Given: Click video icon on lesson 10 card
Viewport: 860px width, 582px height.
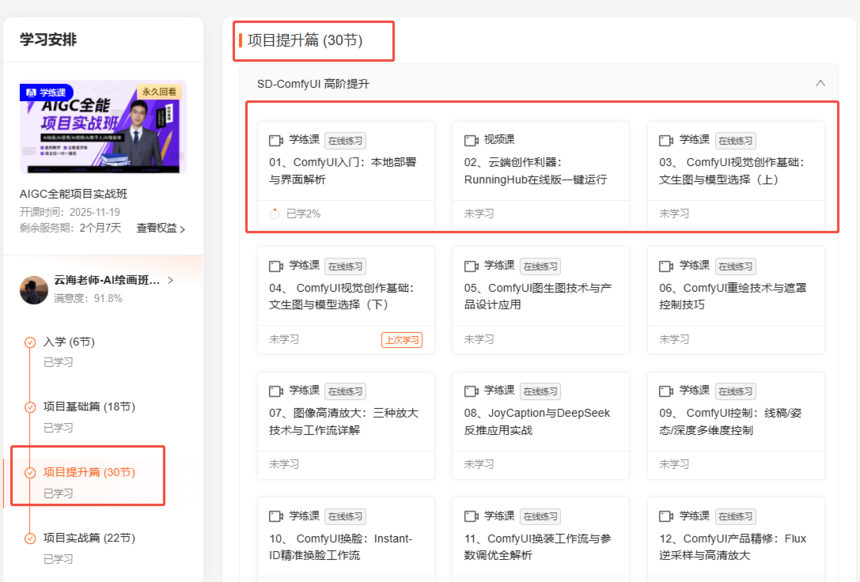Looking at the screenshot, I should pos(276,516).
